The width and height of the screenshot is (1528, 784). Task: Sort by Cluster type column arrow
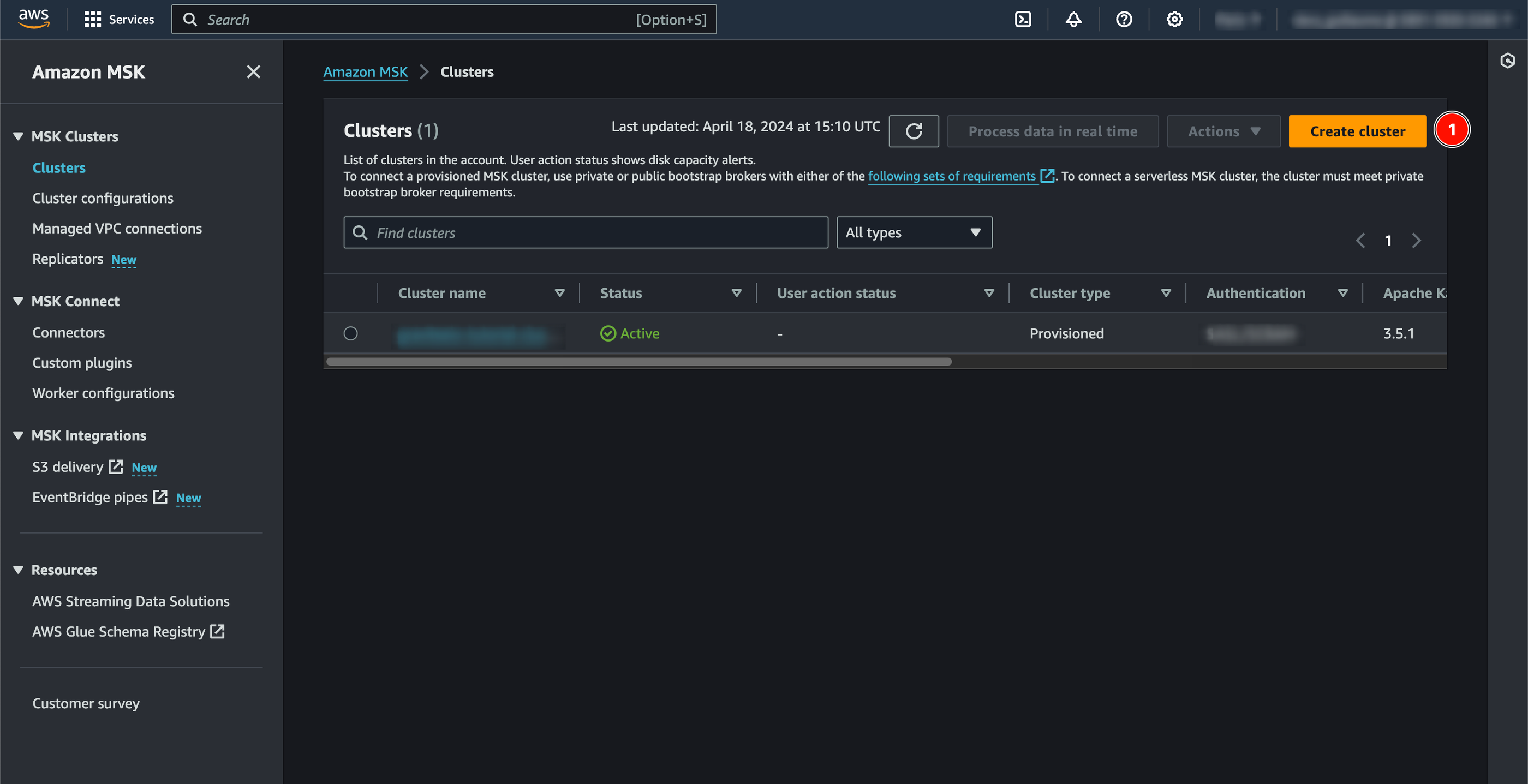pos(1166,293)
